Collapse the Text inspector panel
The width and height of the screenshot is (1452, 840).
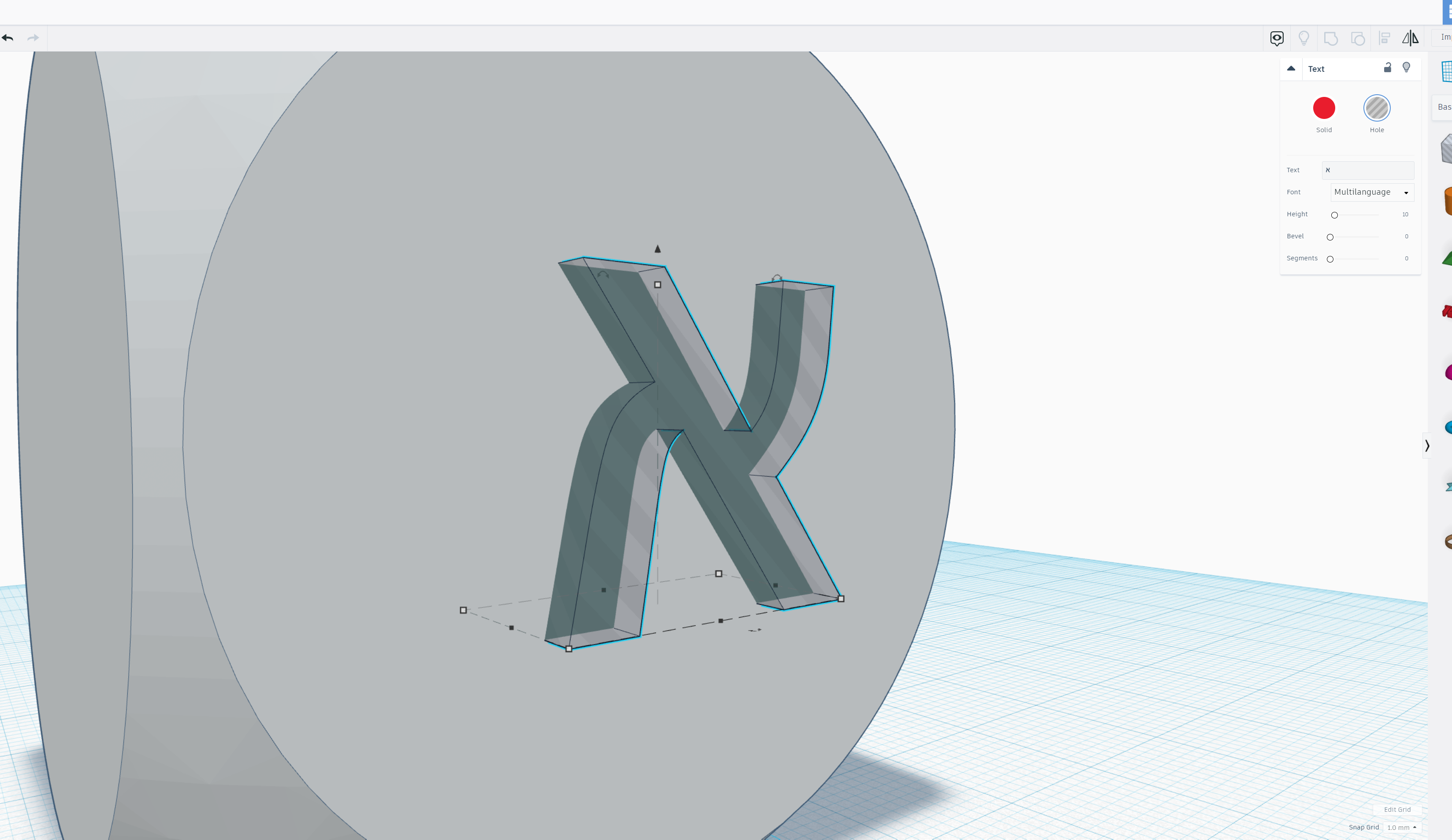click(1291, 69)
